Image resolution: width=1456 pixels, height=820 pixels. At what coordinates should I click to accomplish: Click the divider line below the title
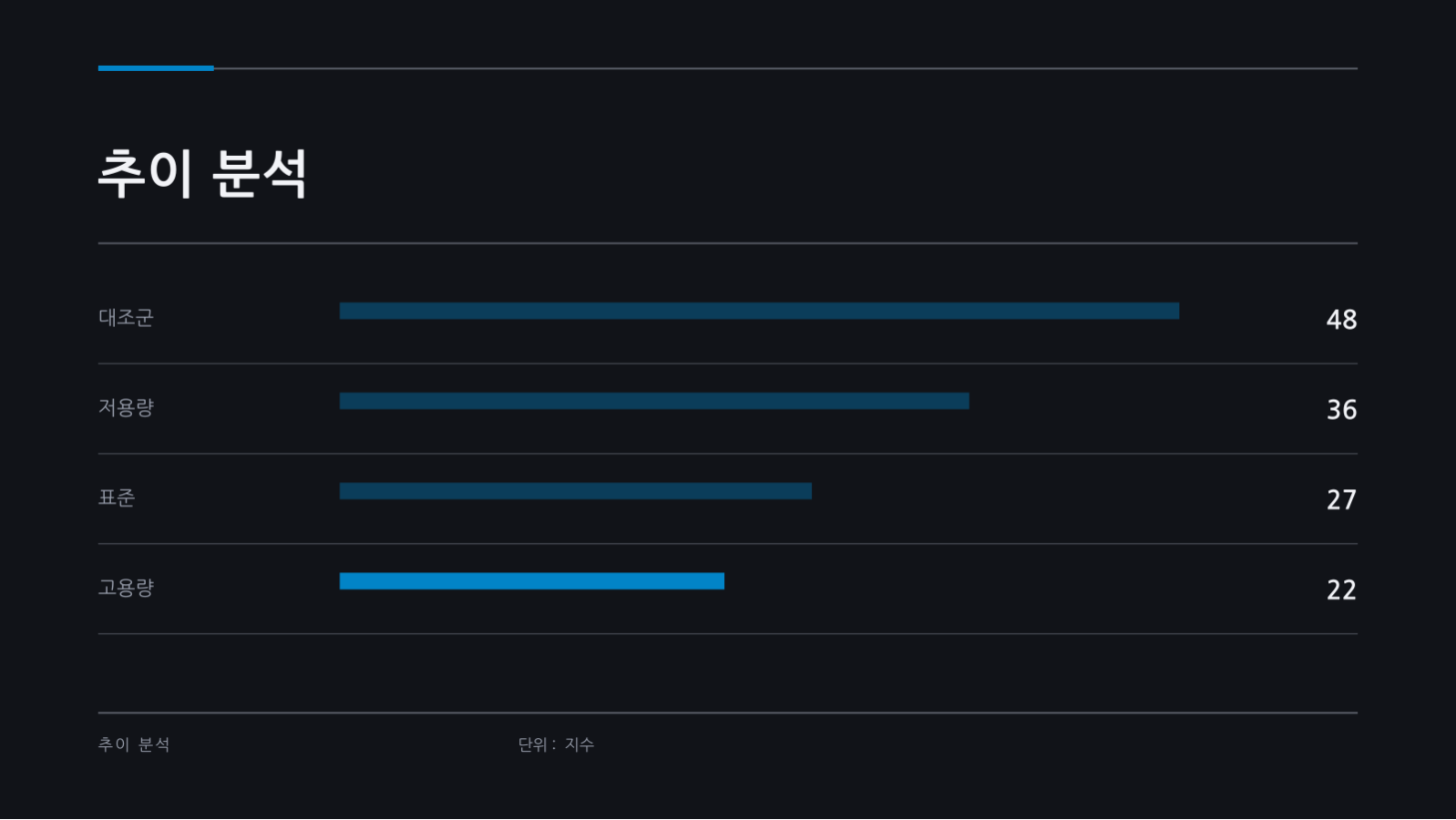(x=728, y=243)
